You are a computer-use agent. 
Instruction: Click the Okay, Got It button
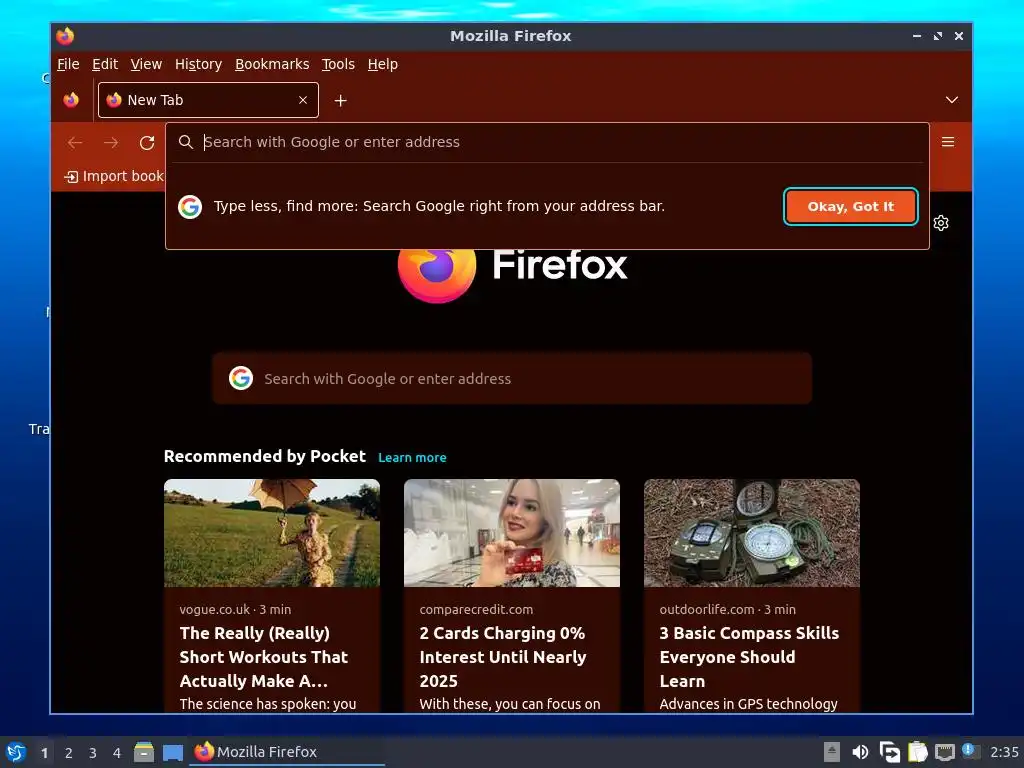click(x=851, y=206)
